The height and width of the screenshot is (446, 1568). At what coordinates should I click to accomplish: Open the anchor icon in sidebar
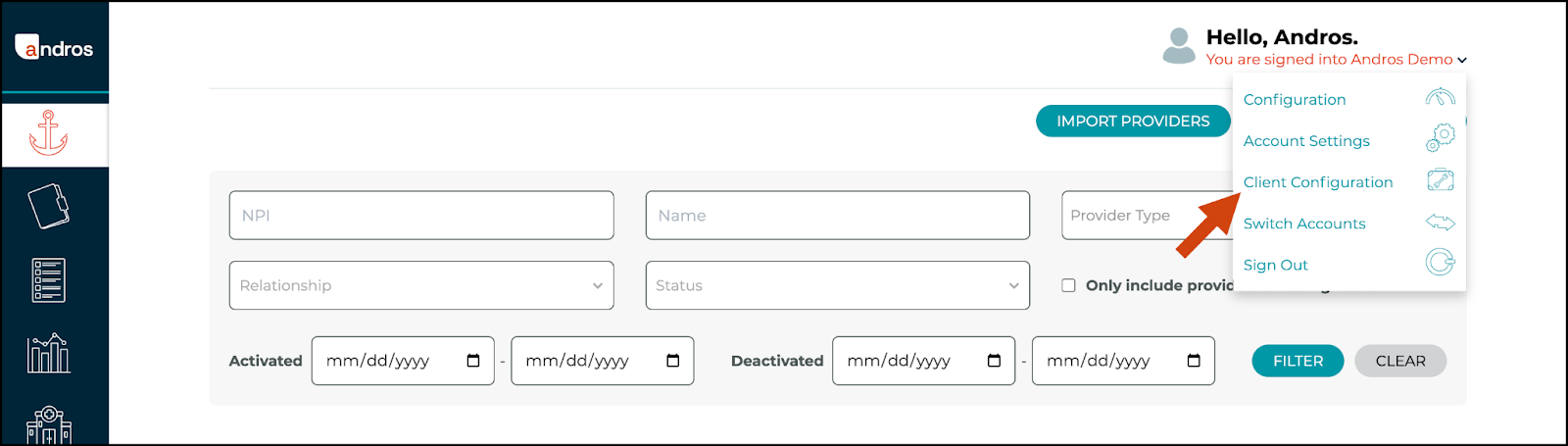click(x=48, y=133)
